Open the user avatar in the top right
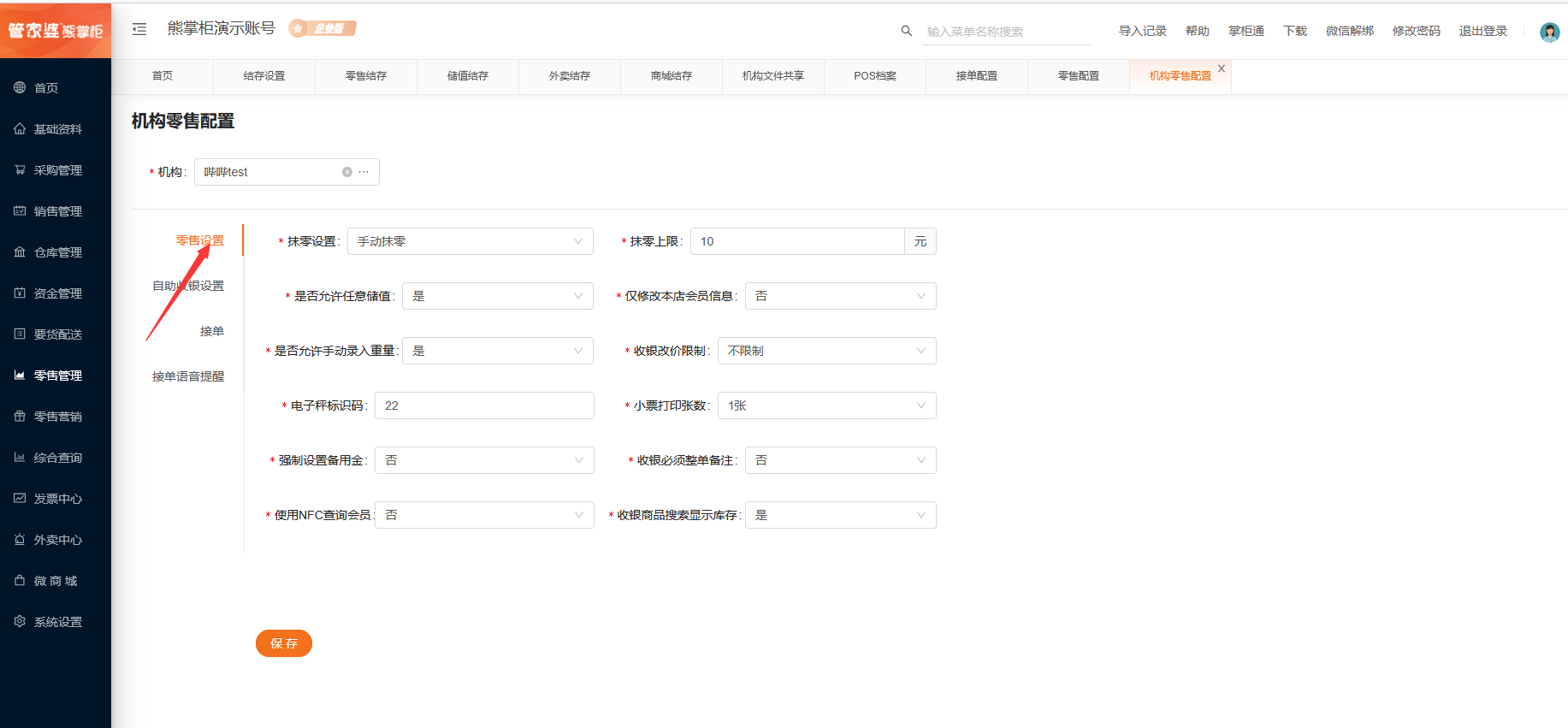The height and width of the screenshot is (728, 1568). [1549, 33]
